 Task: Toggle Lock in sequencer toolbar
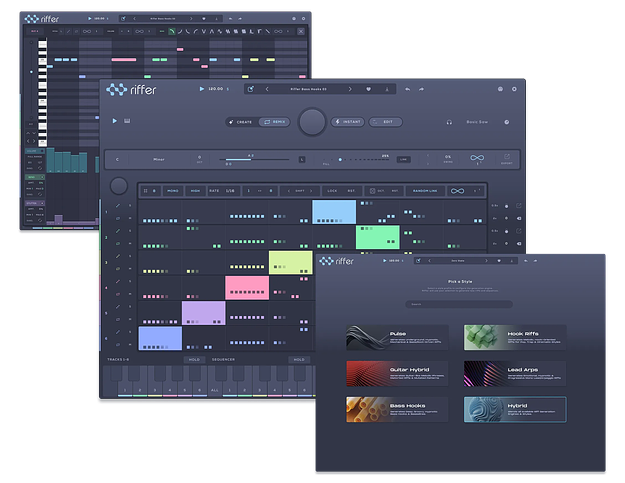[x=332, y=191]
